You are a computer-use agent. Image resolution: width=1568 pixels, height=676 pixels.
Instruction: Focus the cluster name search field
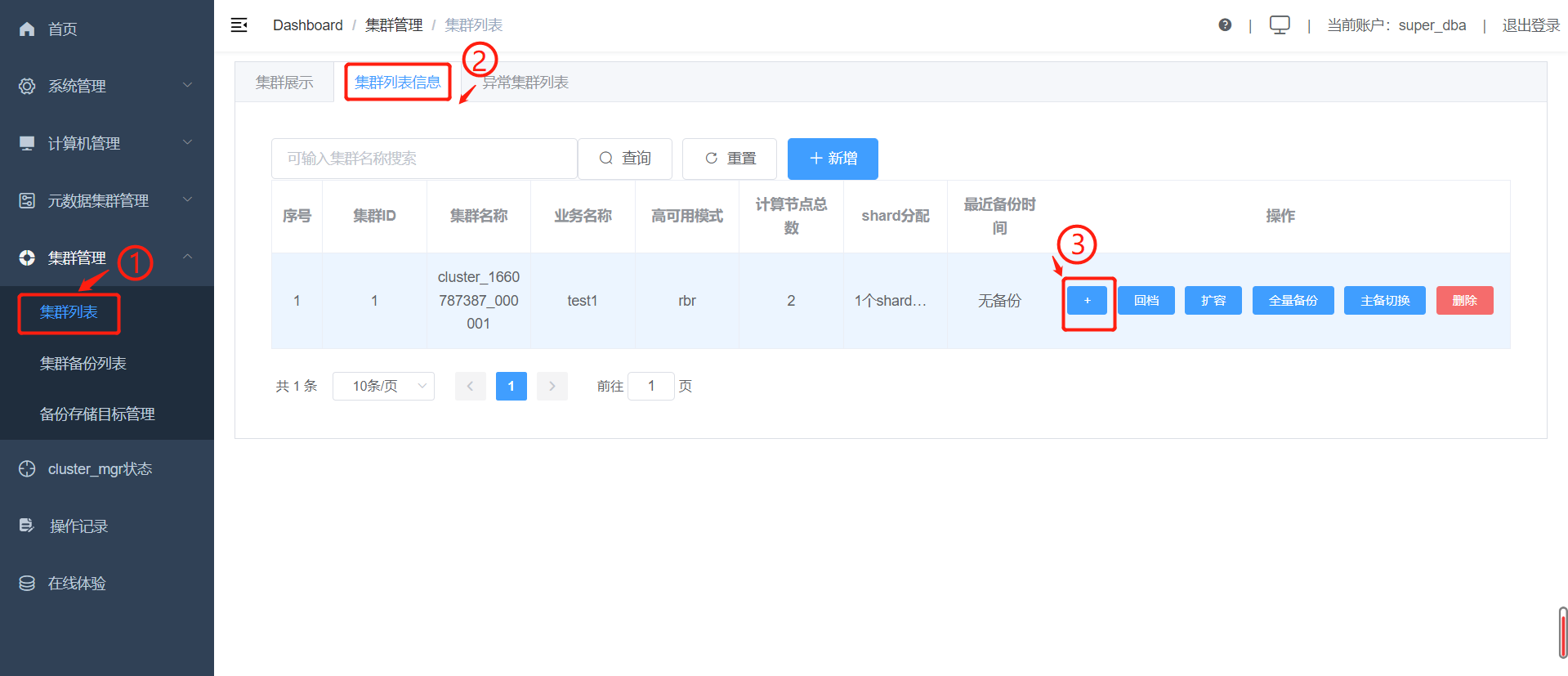[x=424, y=159]
